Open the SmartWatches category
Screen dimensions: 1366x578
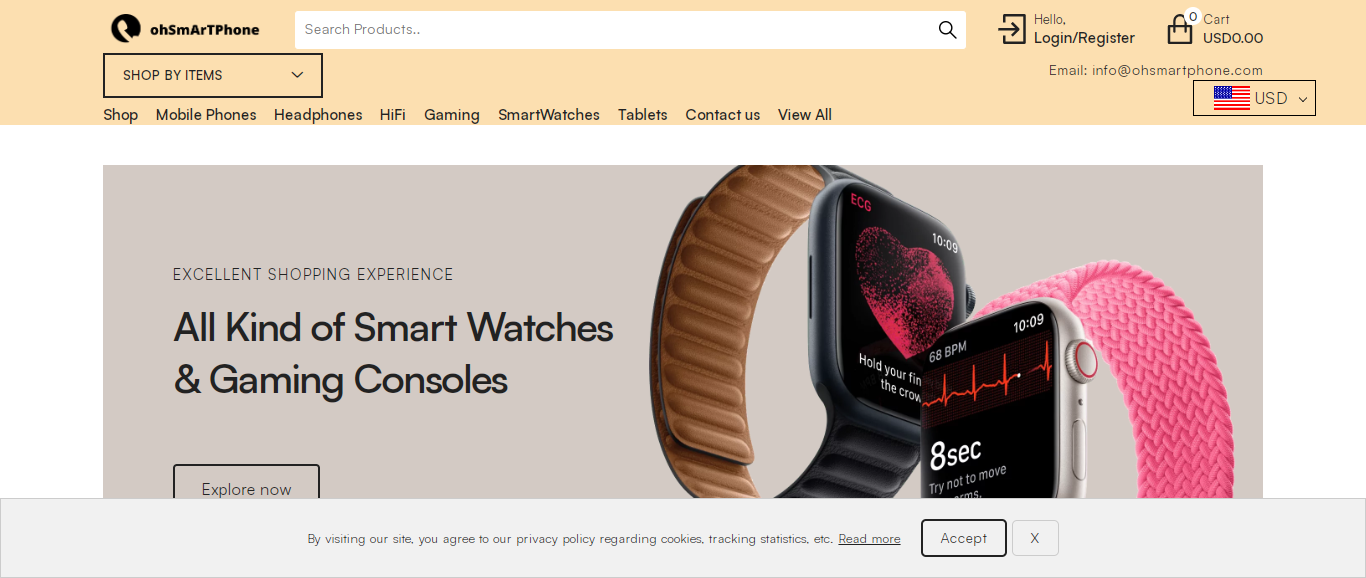pos(549,115)
